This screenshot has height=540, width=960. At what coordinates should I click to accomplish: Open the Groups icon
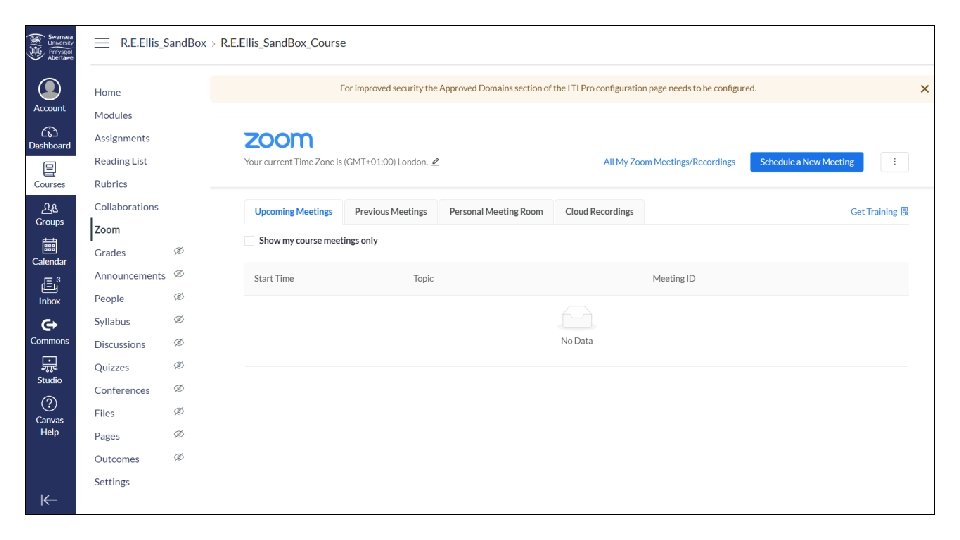tap(50, 208)
